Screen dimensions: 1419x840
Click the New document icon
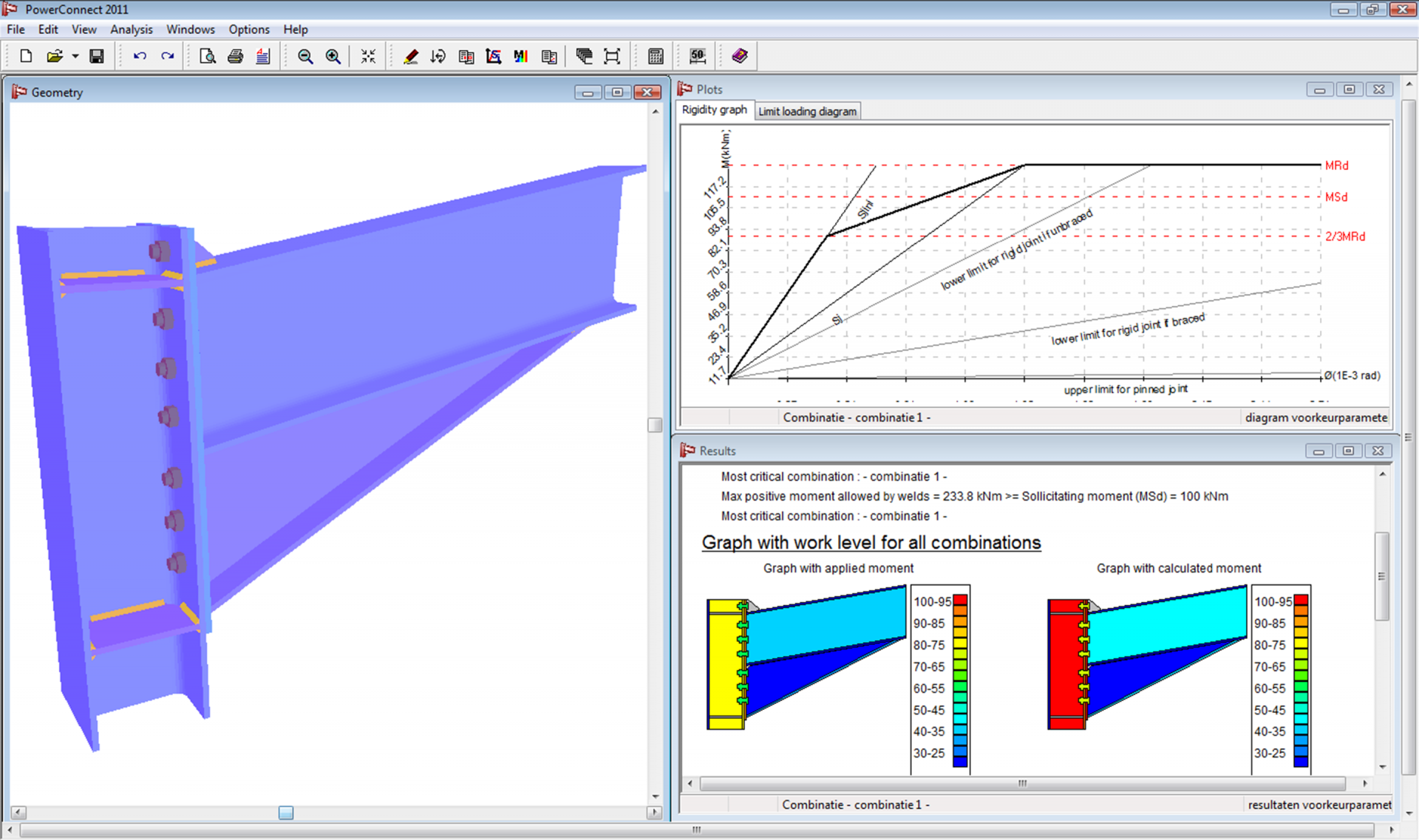pos(26,56)
